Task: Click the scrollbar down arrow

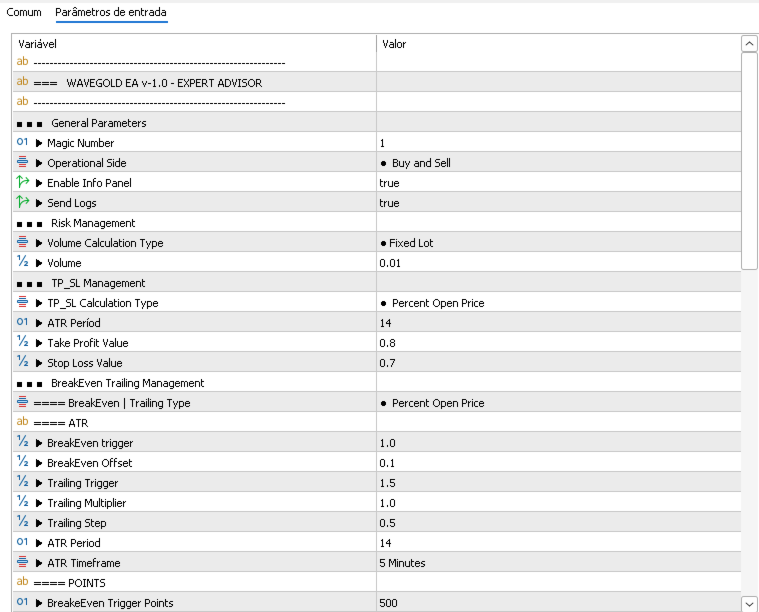Action: [x=749, y=602]
